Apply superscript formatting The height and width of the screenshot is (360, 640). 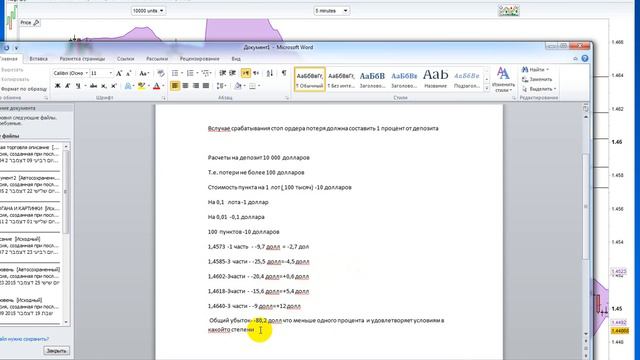(x=114, y=86)
